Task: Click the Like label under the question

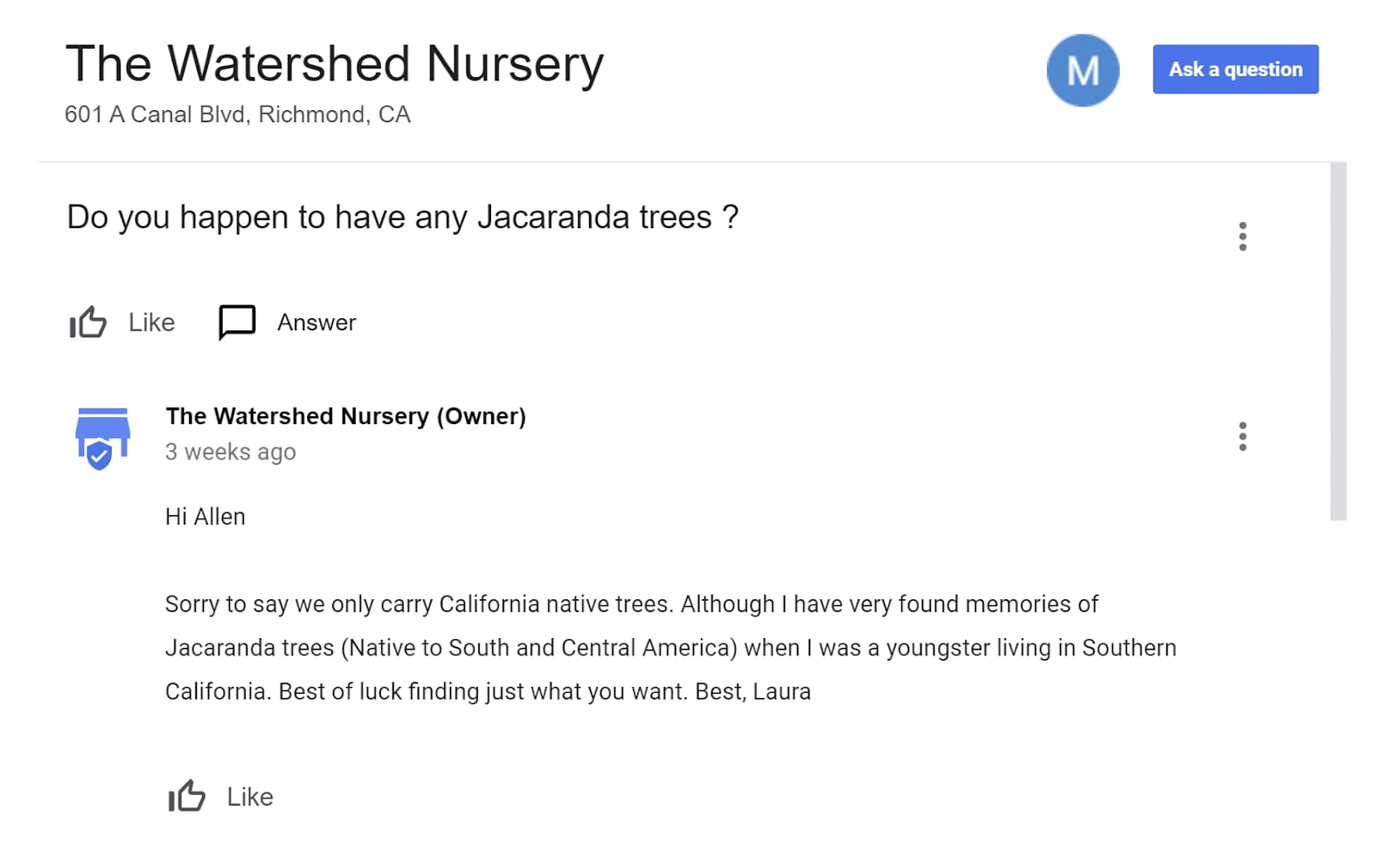Action: point(151,323)
